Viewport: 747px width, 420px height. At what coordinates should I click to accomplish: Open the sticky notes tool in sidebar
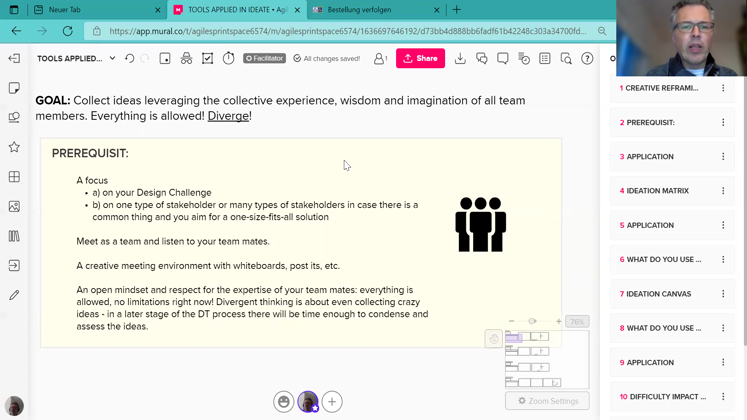[14, 88]
